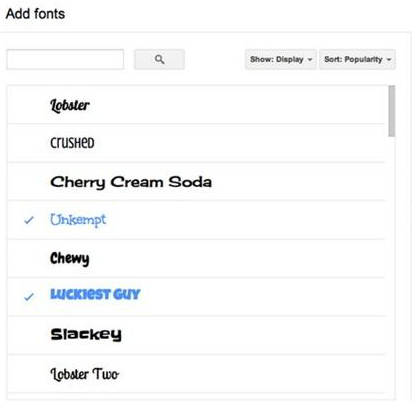Choose the Chewy font
Screen dimensions: 412x420
click(x=69, y=259)
